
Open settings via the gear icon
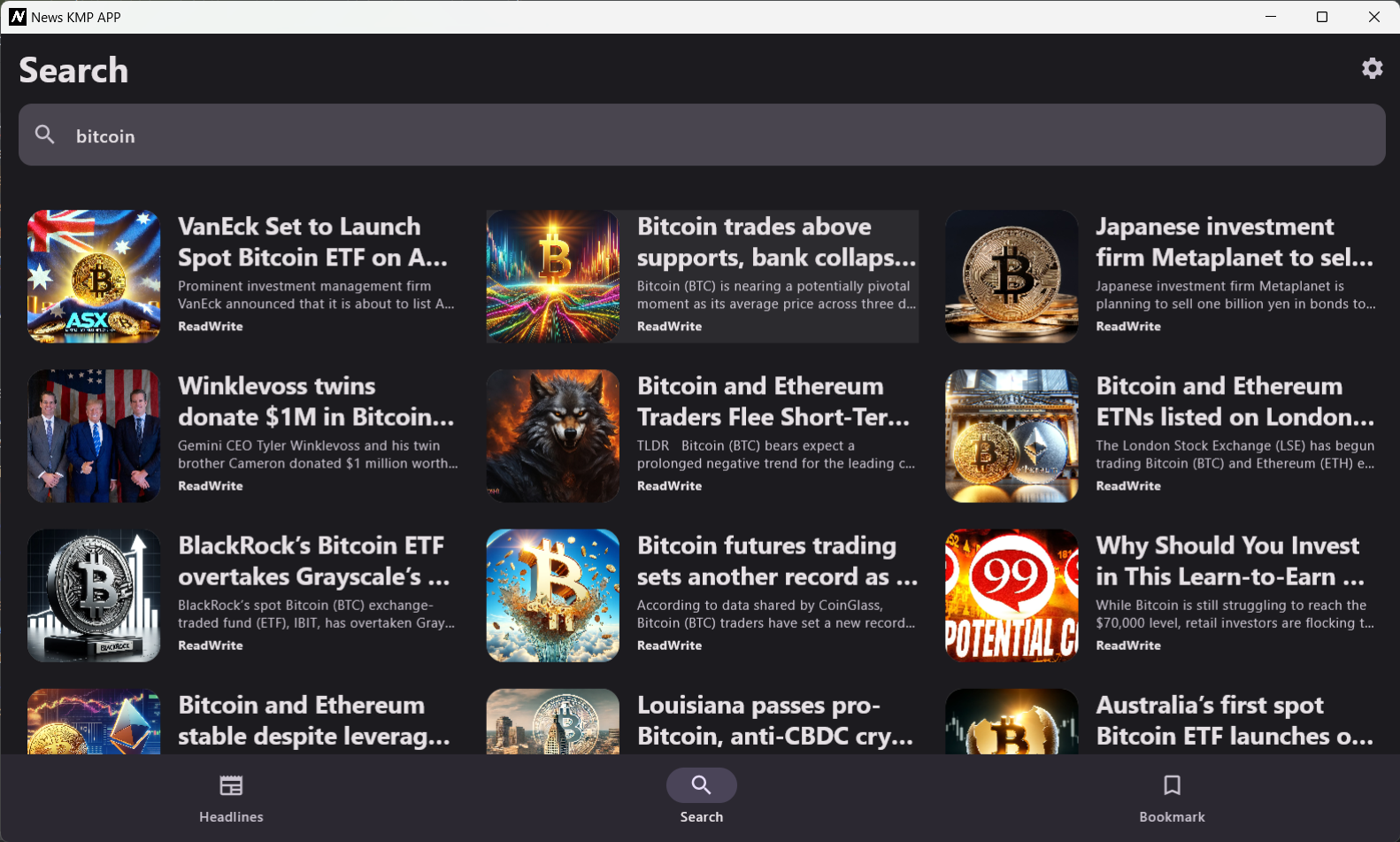(x=1372, y=68)
